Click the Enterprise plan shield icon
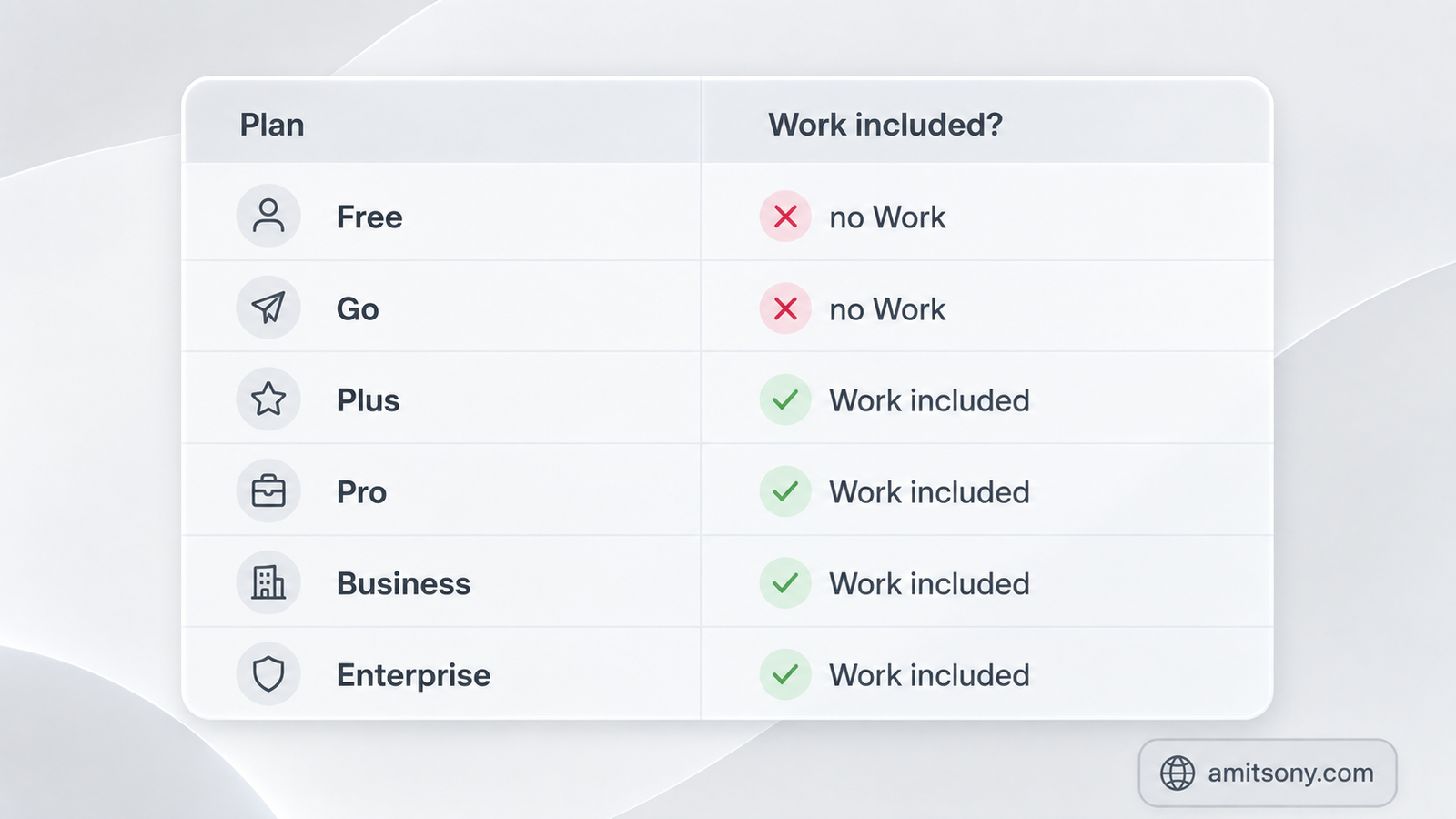1456x819 pixels. (x=268, y=674)
